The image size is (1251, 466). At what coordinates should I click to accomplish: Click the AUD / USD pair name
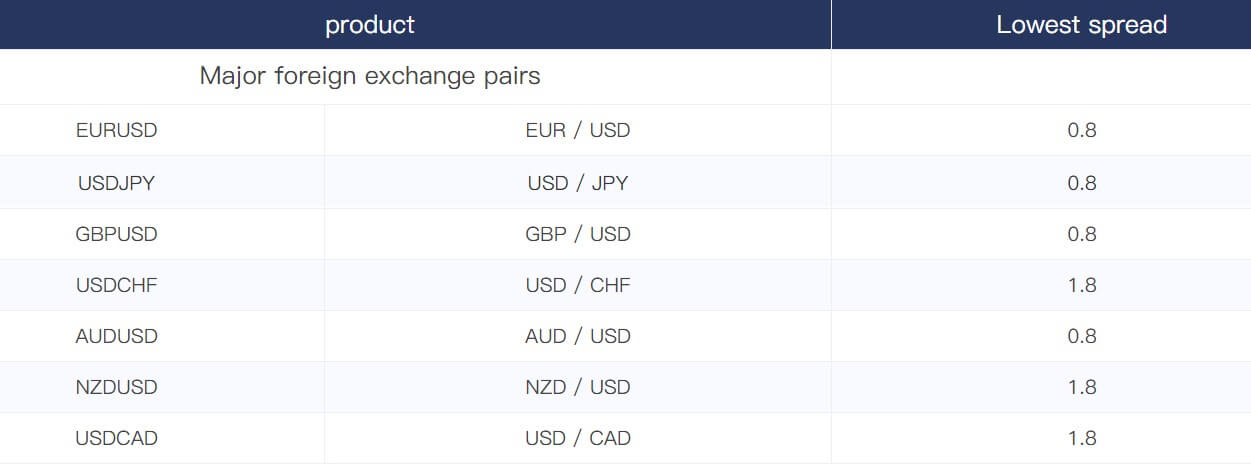click(x=578, y=336)
